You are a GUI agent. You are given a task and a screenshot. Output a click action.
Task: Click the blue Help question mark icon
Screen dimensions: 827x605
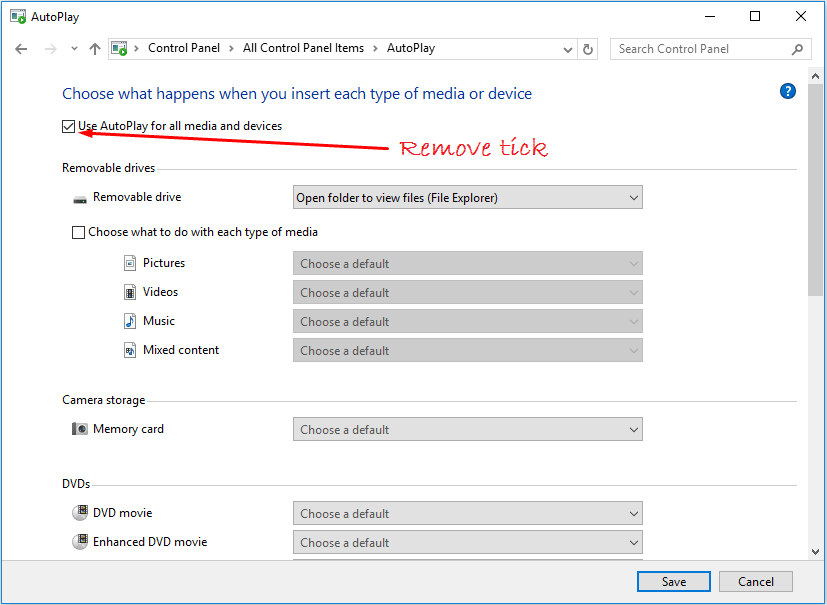787,91
